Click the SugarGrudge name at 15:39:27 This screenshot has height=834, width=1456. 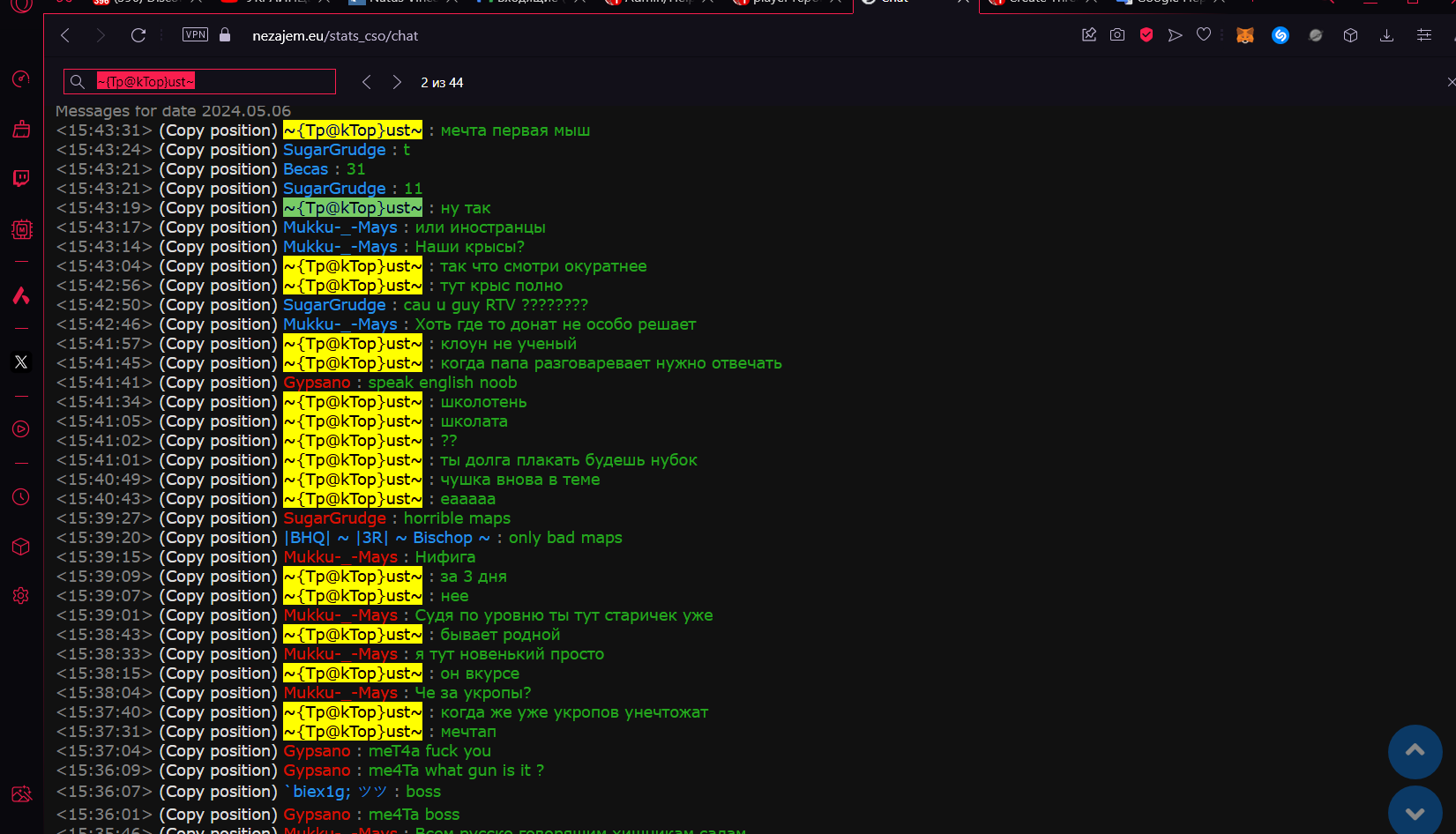(334, 518)
